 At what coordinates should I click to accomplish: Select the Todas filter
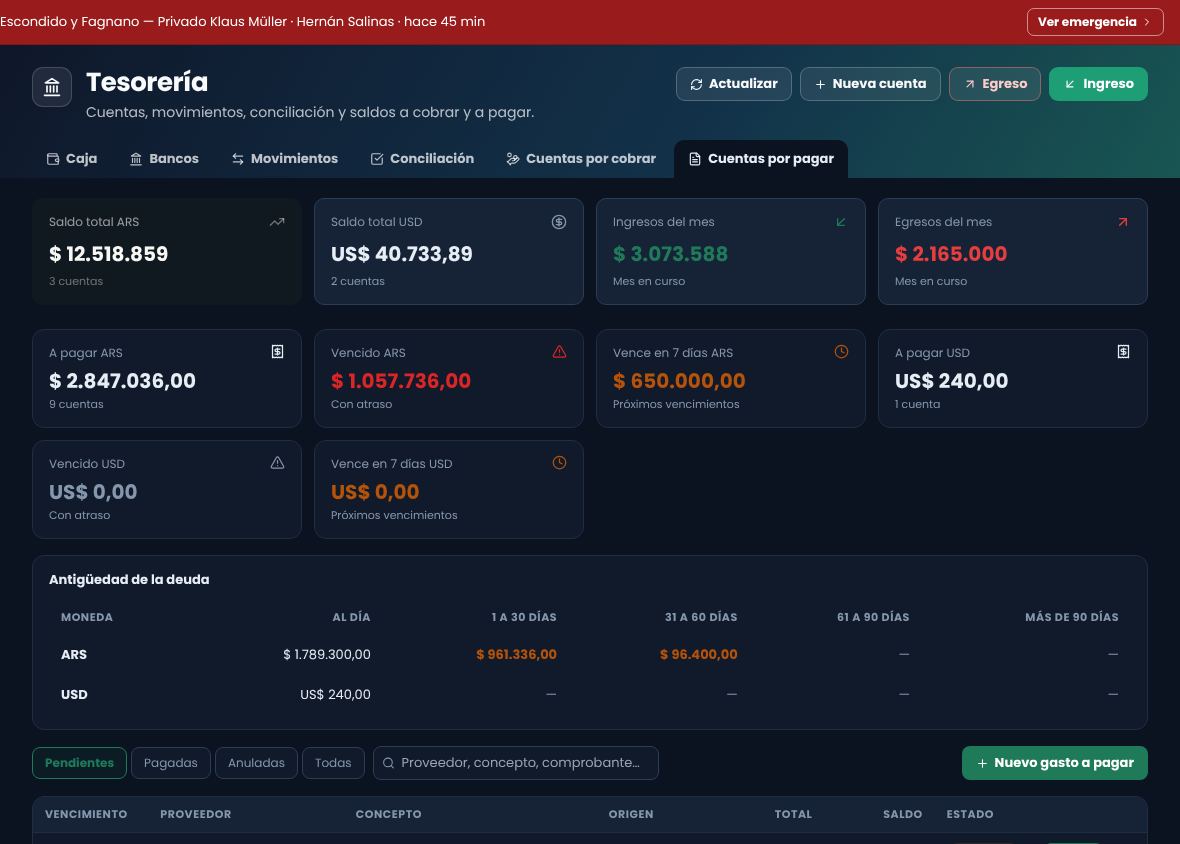tap(333, 763)
